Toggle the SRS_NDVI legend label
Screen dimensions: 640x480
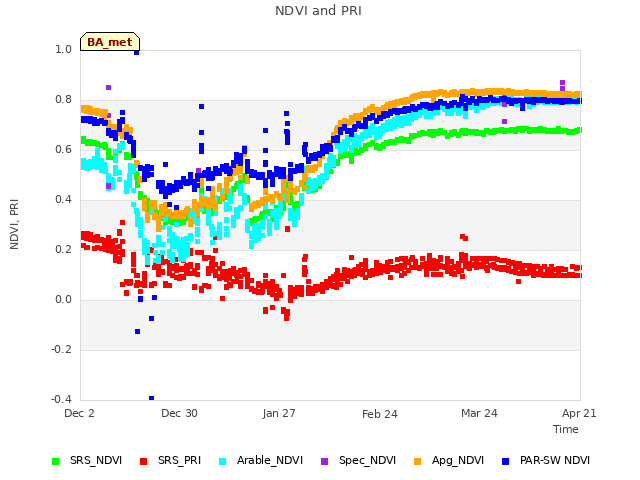coord(96,460)
